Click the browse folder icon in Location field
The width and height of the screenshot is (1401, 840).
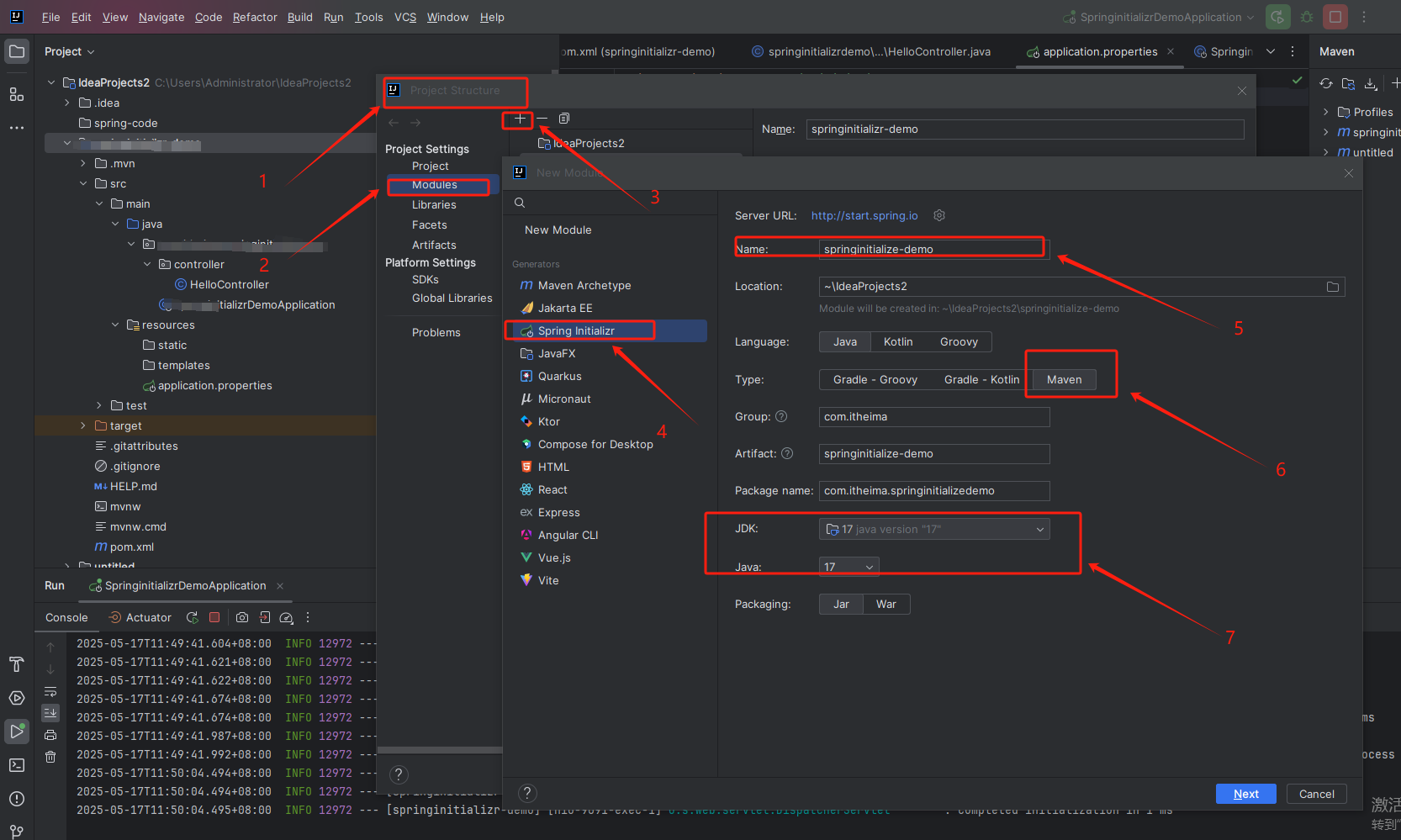point(1333,287)
